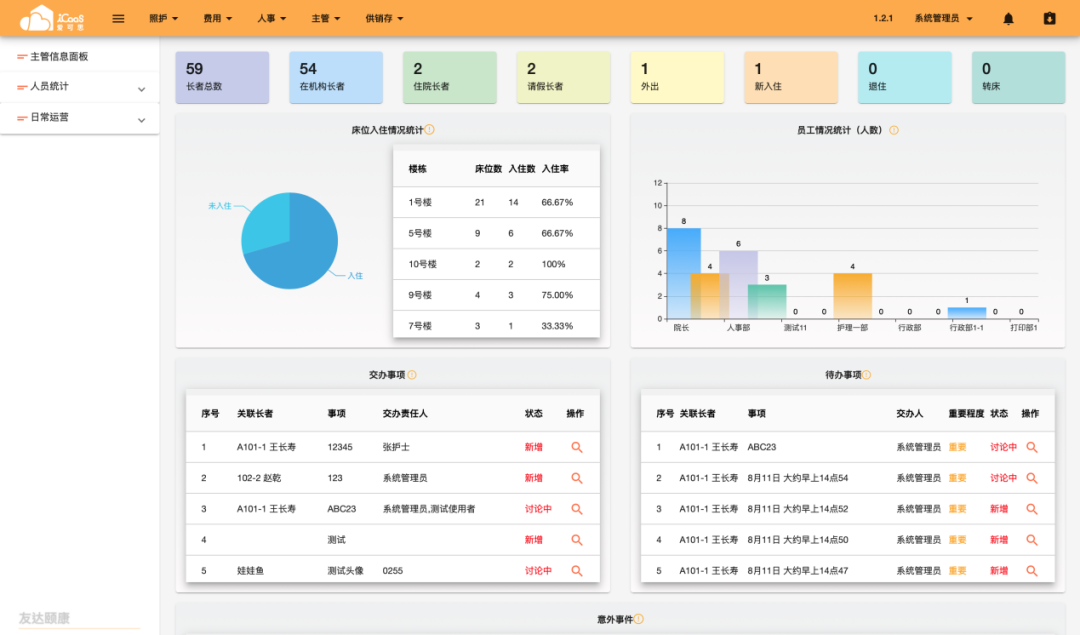The width and height of the screenshot is (1080, 635).
Task: Open the notifications bell icon
Action: pyautogui.click(x=1008, y=18)
